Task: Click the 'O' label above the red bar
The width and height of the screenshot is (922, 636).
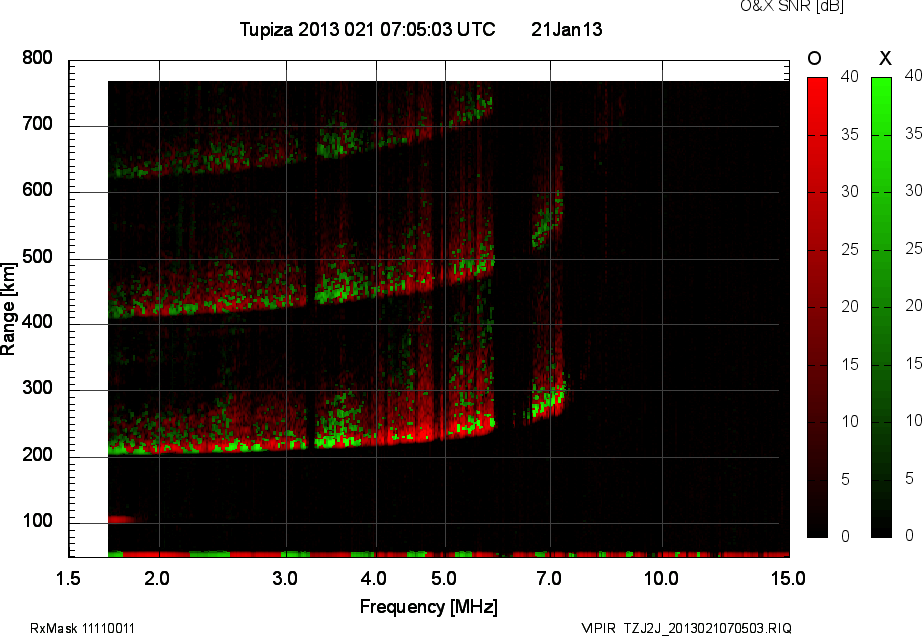Action: pyautogui.click(x=814, y=58)
